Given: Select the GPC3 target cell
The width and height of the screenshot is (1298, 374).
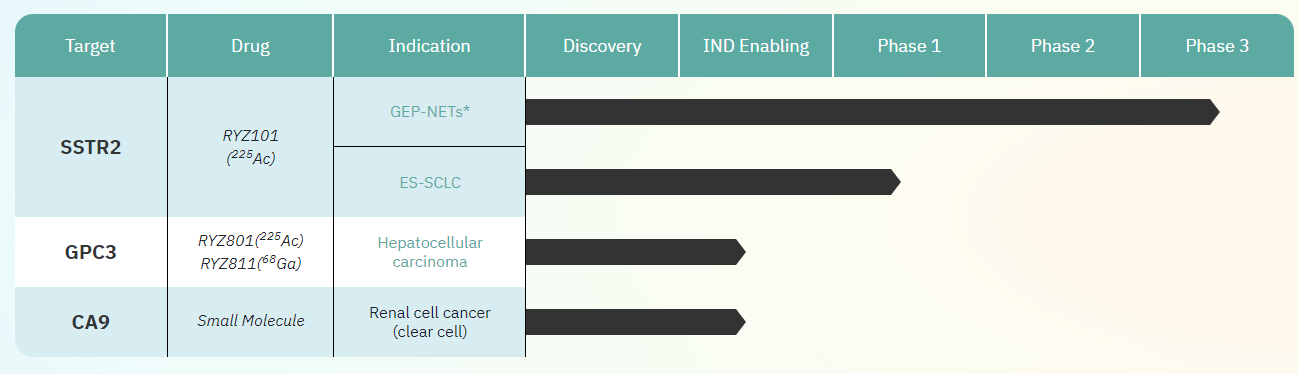Looking at the screenshot, I should [91, 252].
